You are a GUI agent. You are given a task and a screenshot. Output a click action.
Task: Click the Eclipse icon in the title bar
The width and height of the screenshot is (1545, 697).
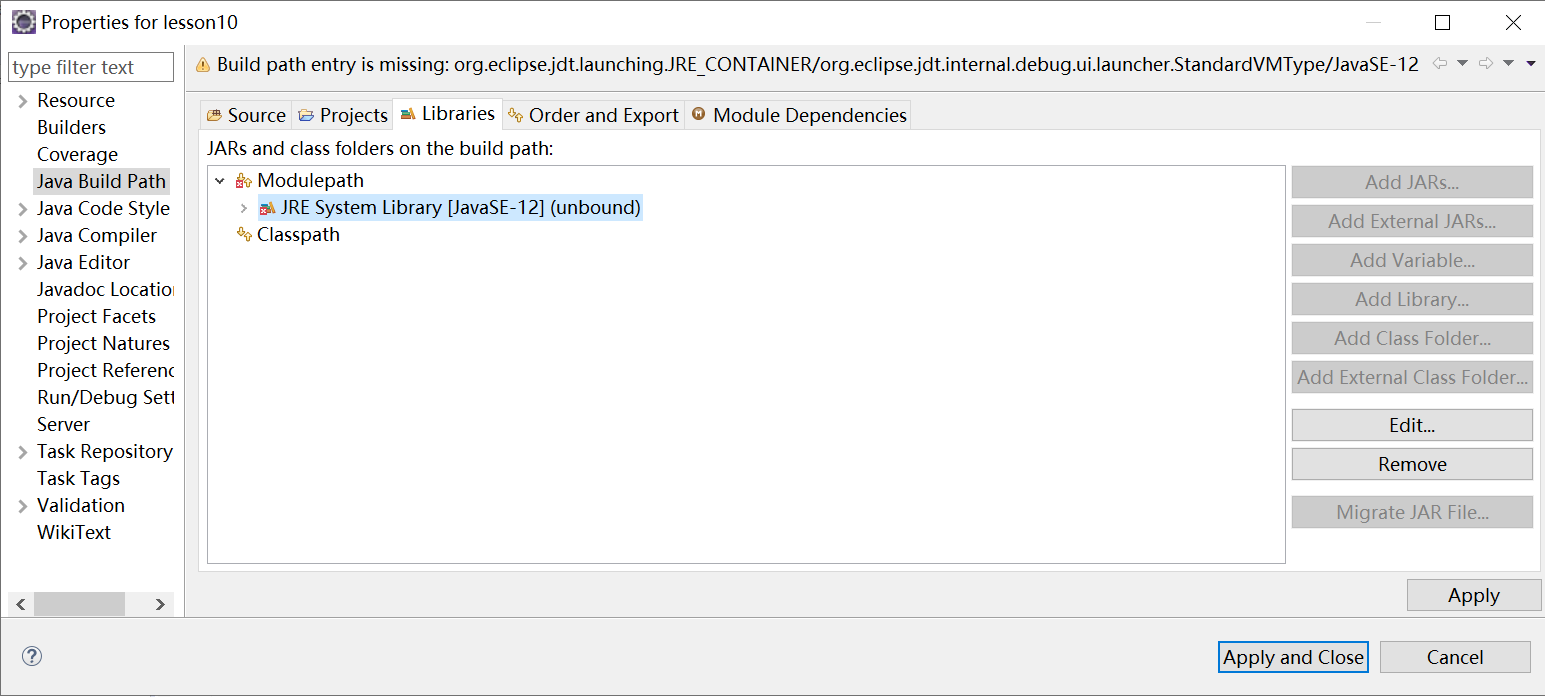point(22,21)
